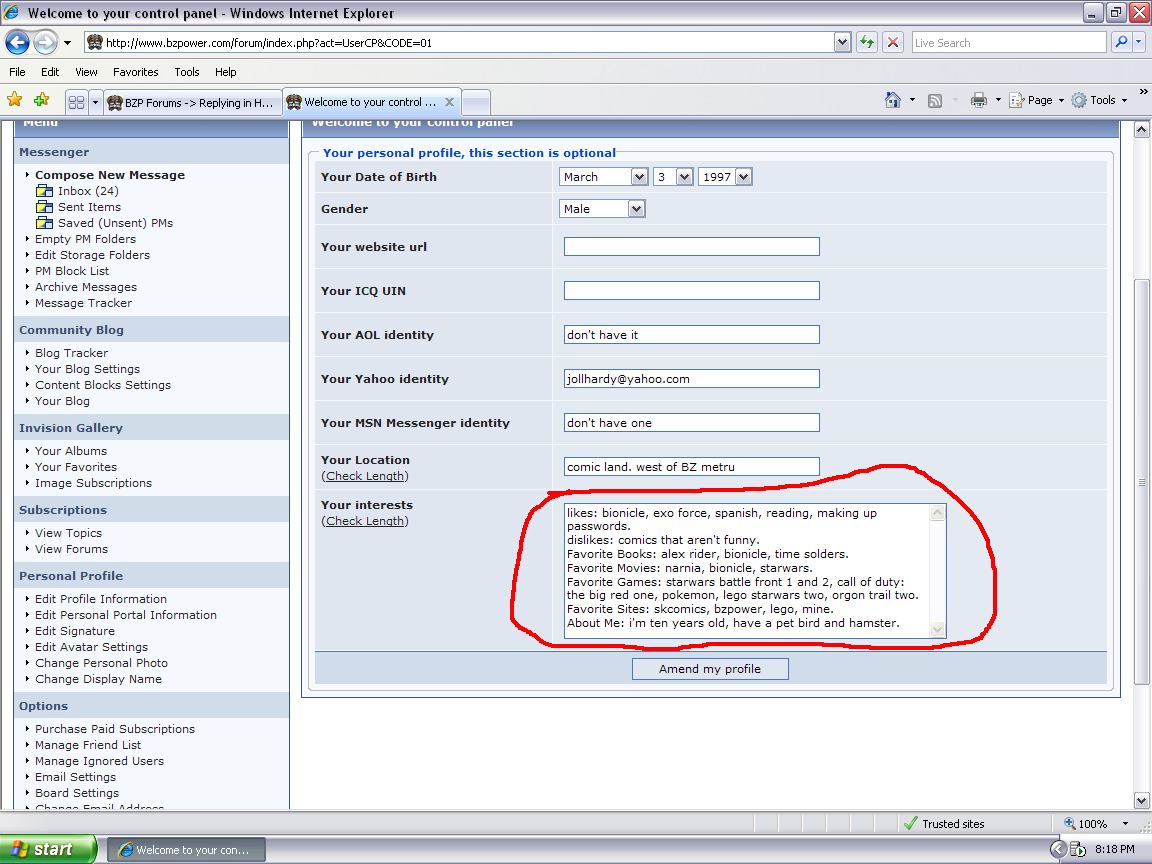Click the AOL identity input field
The image size is (1152, 864).
click(x=691, y=335)
